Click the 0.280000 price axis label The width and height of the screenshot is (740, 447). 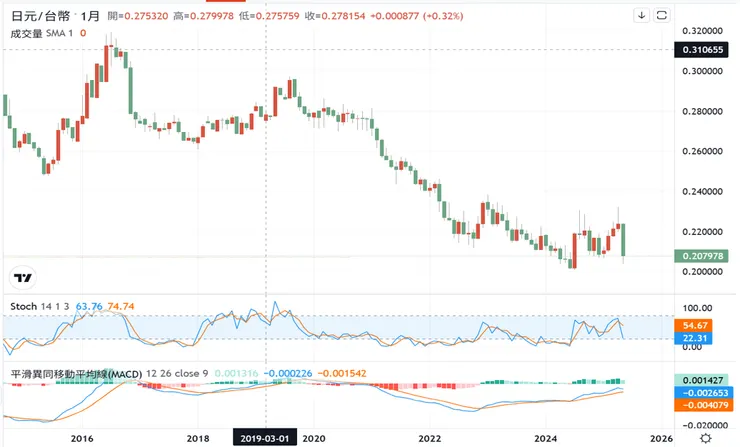[x=702, y=111]
